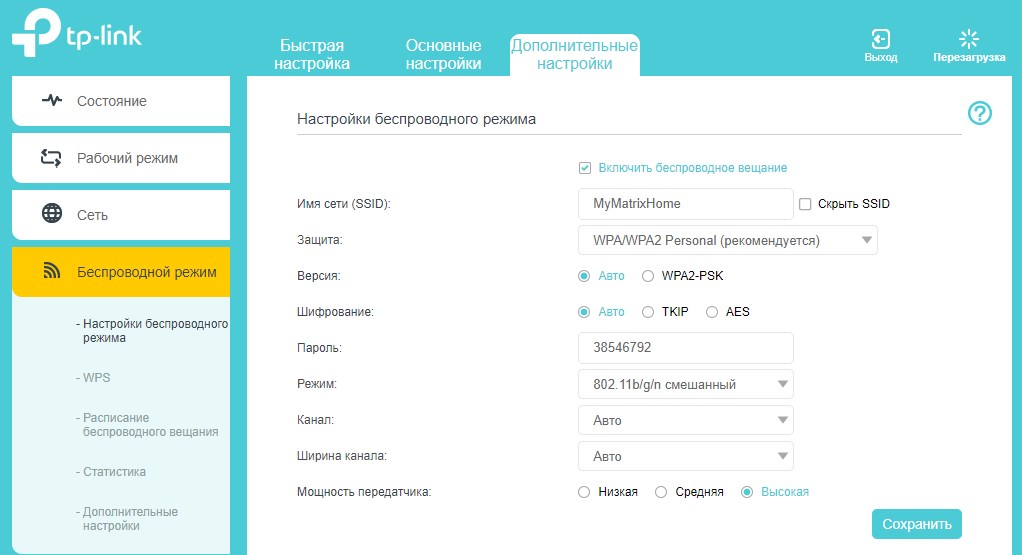The height and width of the screenshot is (555, 1022).
Task: Click the Беспроводной режим signal icon
Action: coord(51,271)
